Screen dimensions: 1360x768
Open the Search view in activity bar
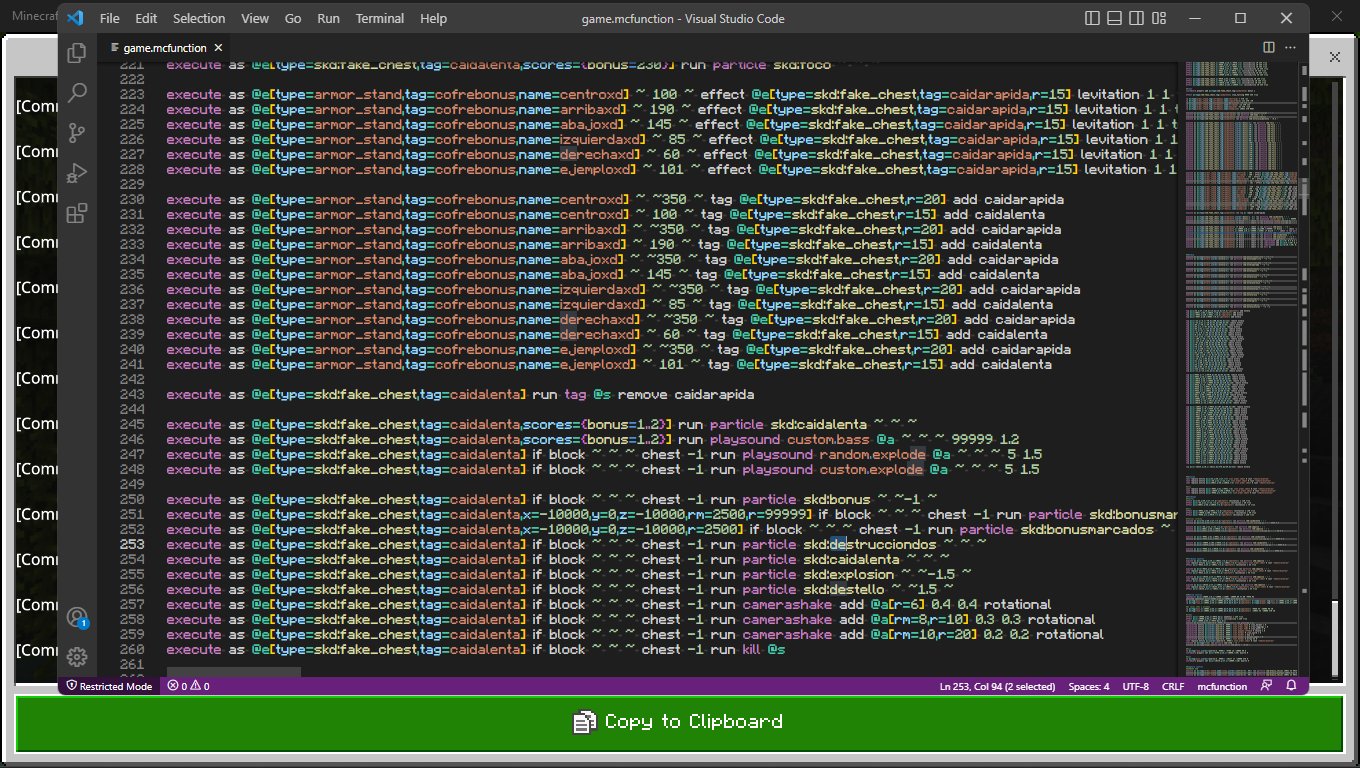coord(77,93)
